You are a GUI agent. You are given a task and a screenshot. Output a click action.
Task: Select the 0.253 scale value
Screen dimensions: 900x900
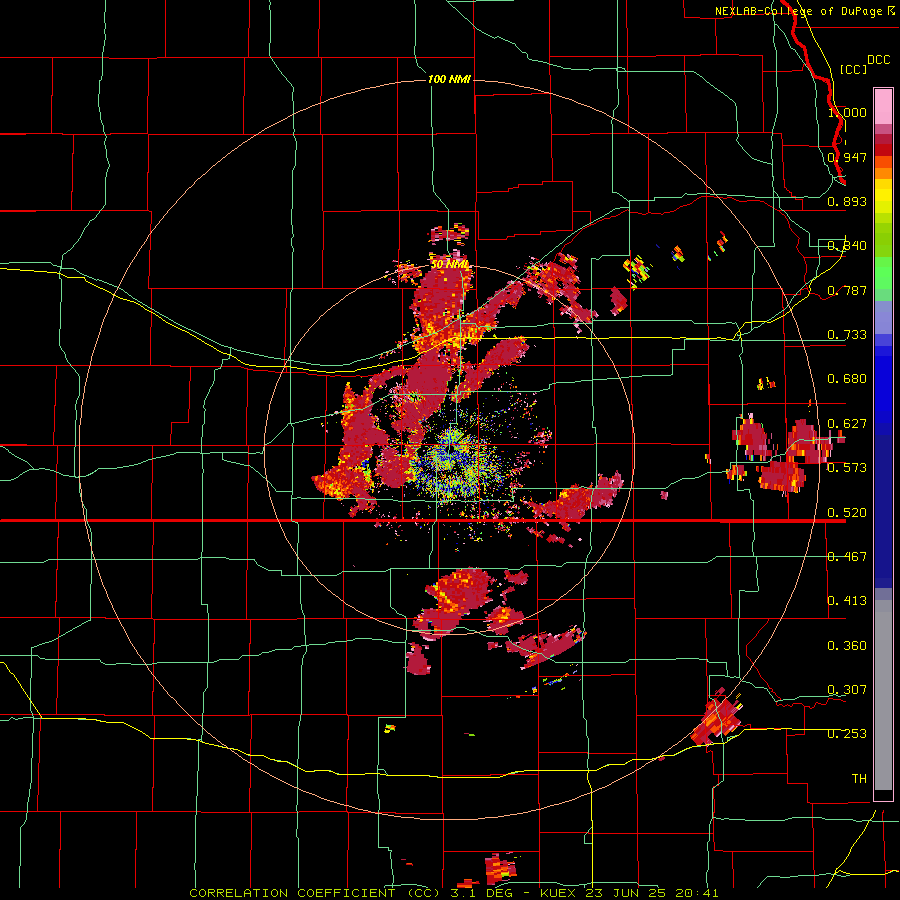point(847,734)
